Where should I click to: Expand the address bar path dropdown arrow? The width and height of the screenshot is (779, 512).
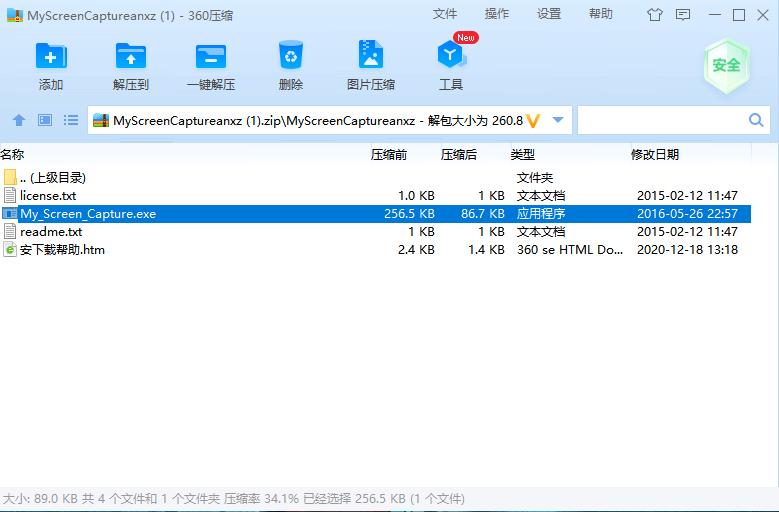coord(558,120)
